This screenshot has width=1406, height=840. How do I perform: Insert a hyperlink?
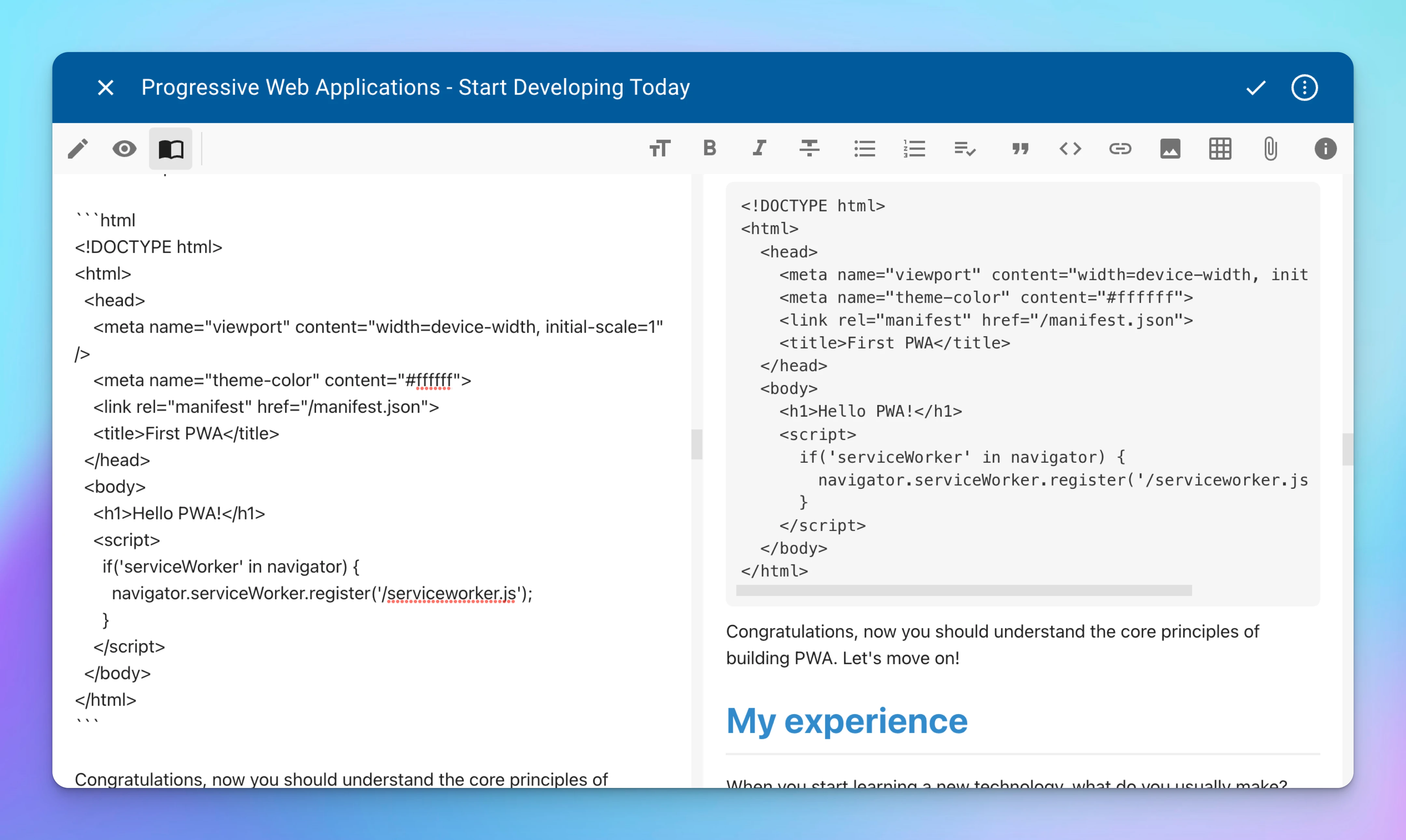(x=1120, y=149)
